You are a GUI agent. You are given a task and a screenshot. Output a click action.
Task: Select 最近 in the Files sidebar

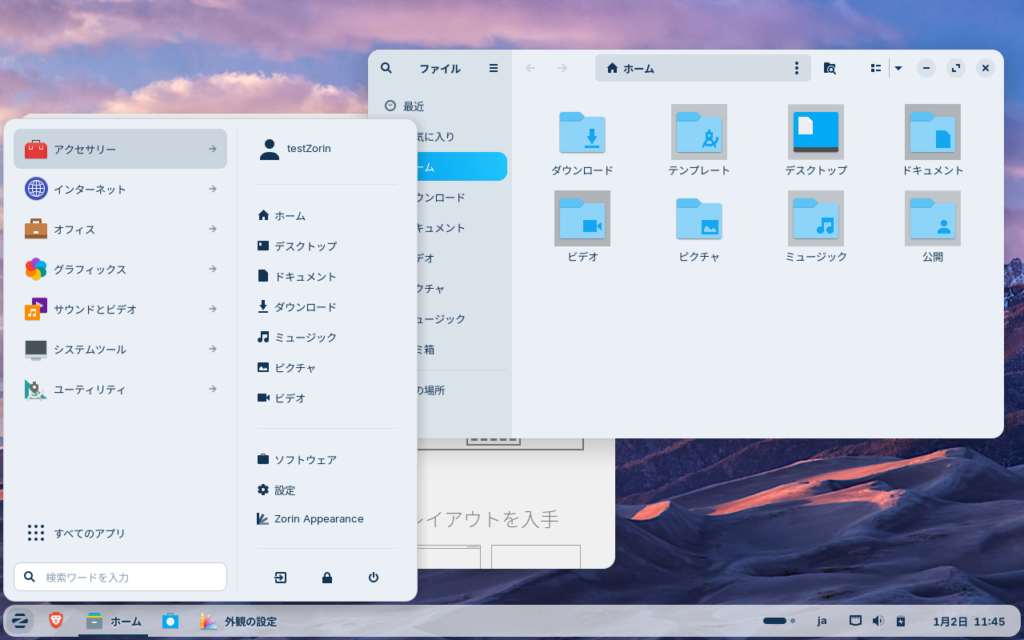tap(414, 106)
